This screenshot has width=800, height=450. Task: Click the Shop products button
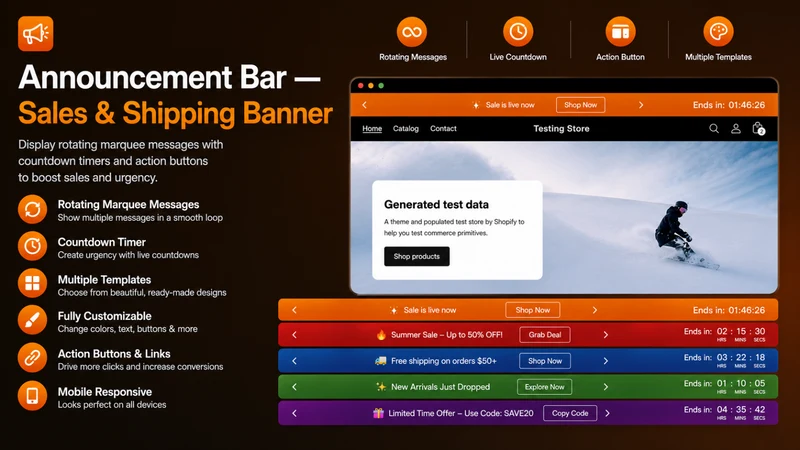[417, 256]
